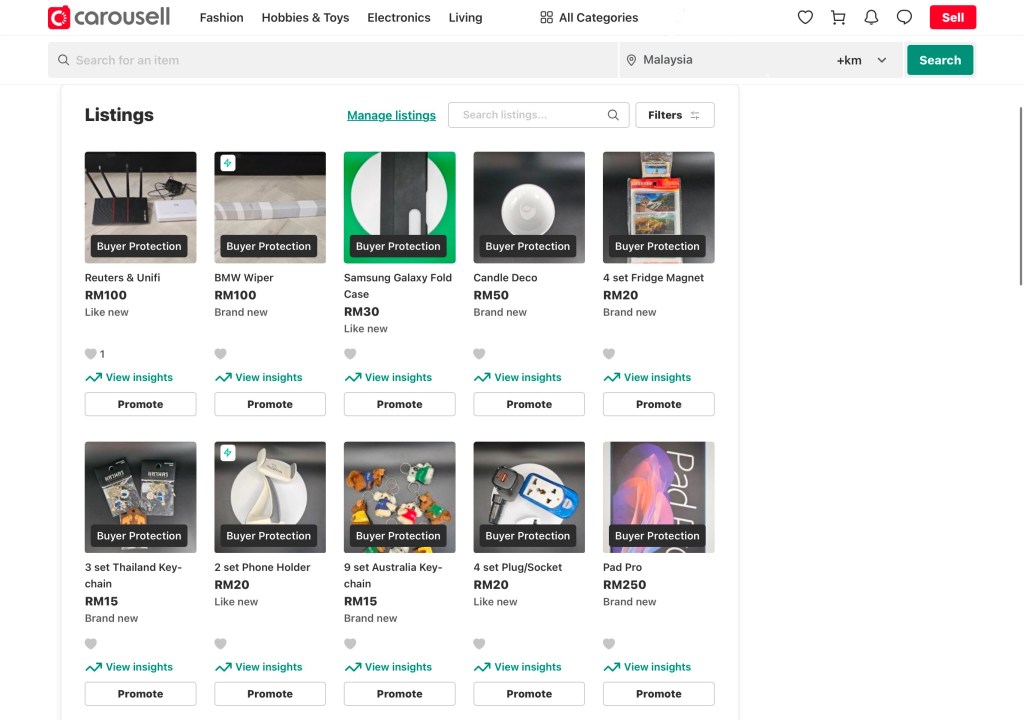Image resolution: width=1024 pixels, height=720 pixels.
Task: Open the Candle Deco listing thumbnail
Action: point(529,207)
